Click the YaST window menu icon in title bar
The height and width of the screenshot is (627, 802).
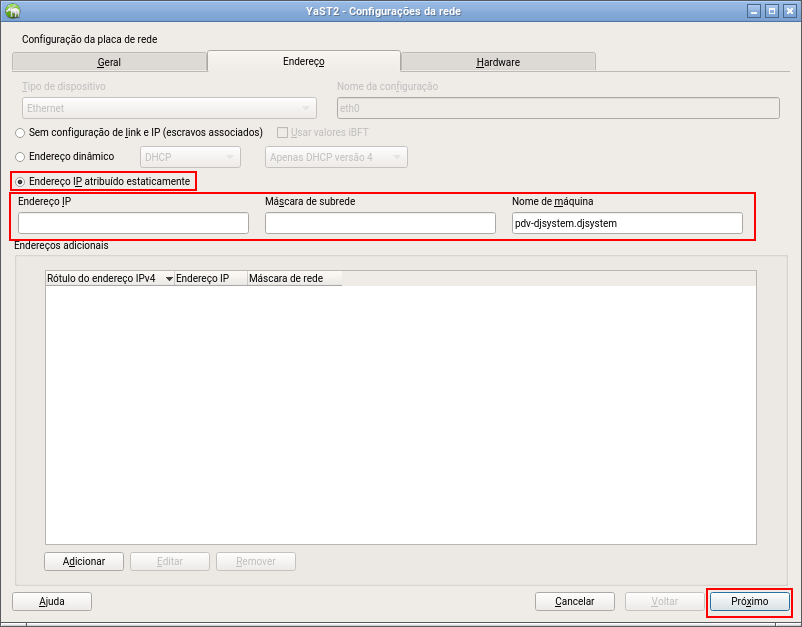coord(12,11)
